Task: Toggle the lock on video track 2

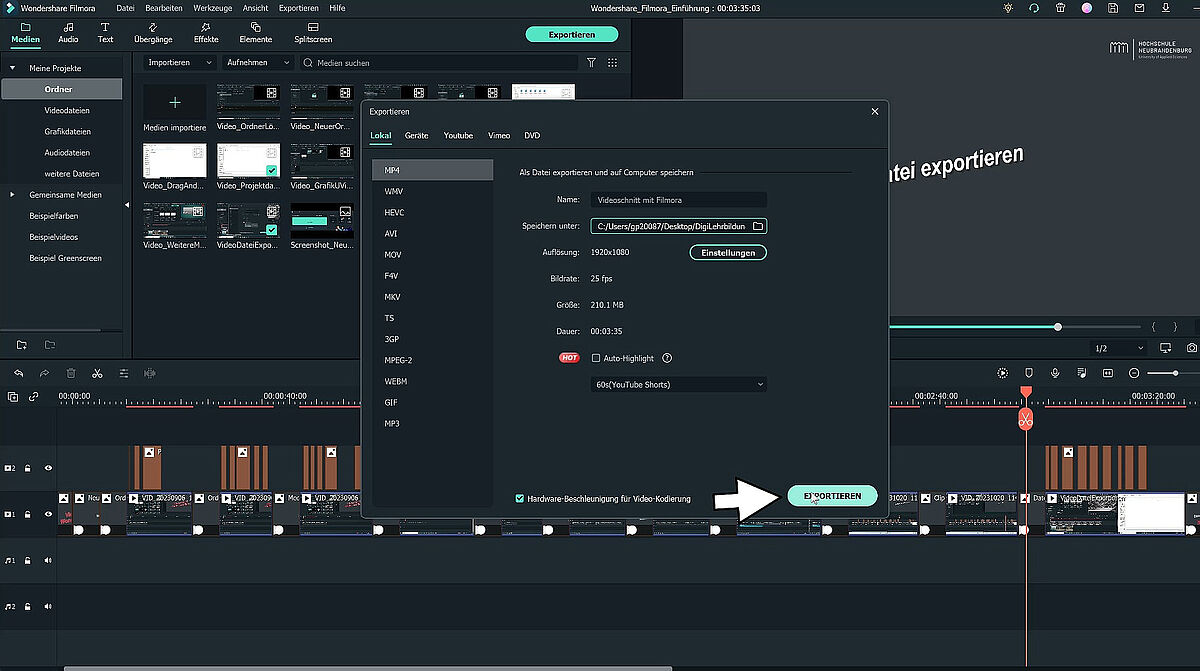Action: (28, 467)
